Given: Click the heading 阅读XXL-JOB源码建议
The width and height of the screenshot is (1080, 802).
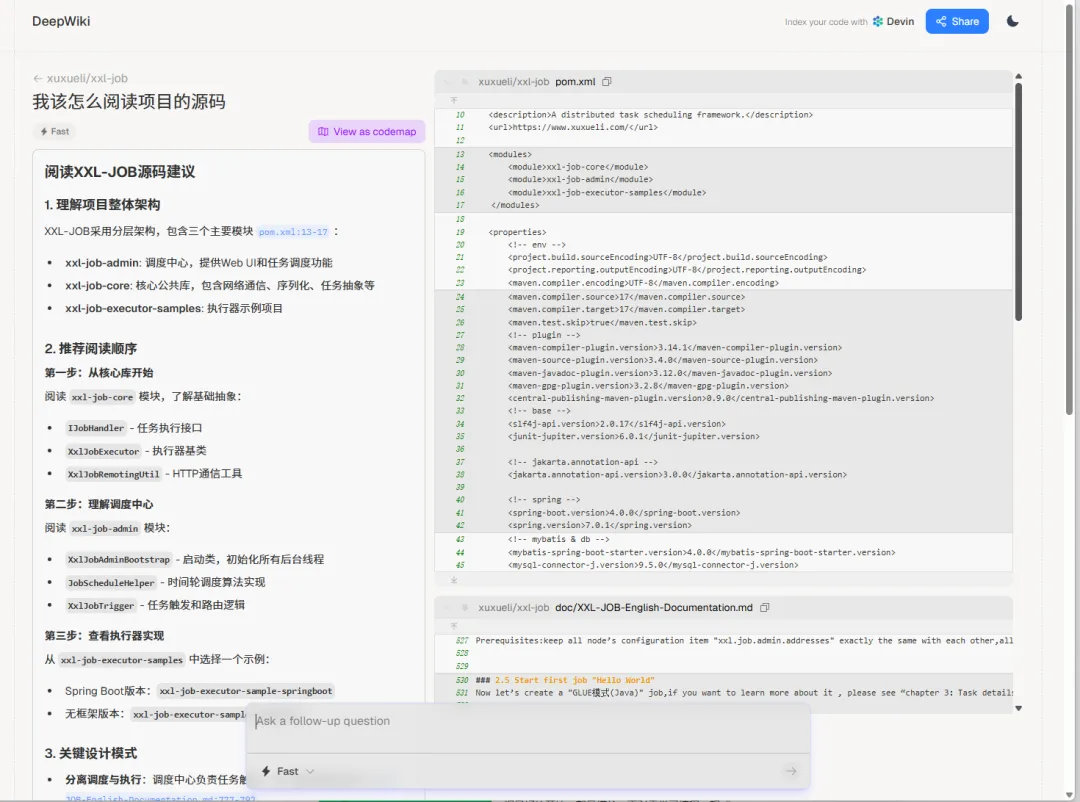Looking at the screenshot, I should click(x=120, y=172).
